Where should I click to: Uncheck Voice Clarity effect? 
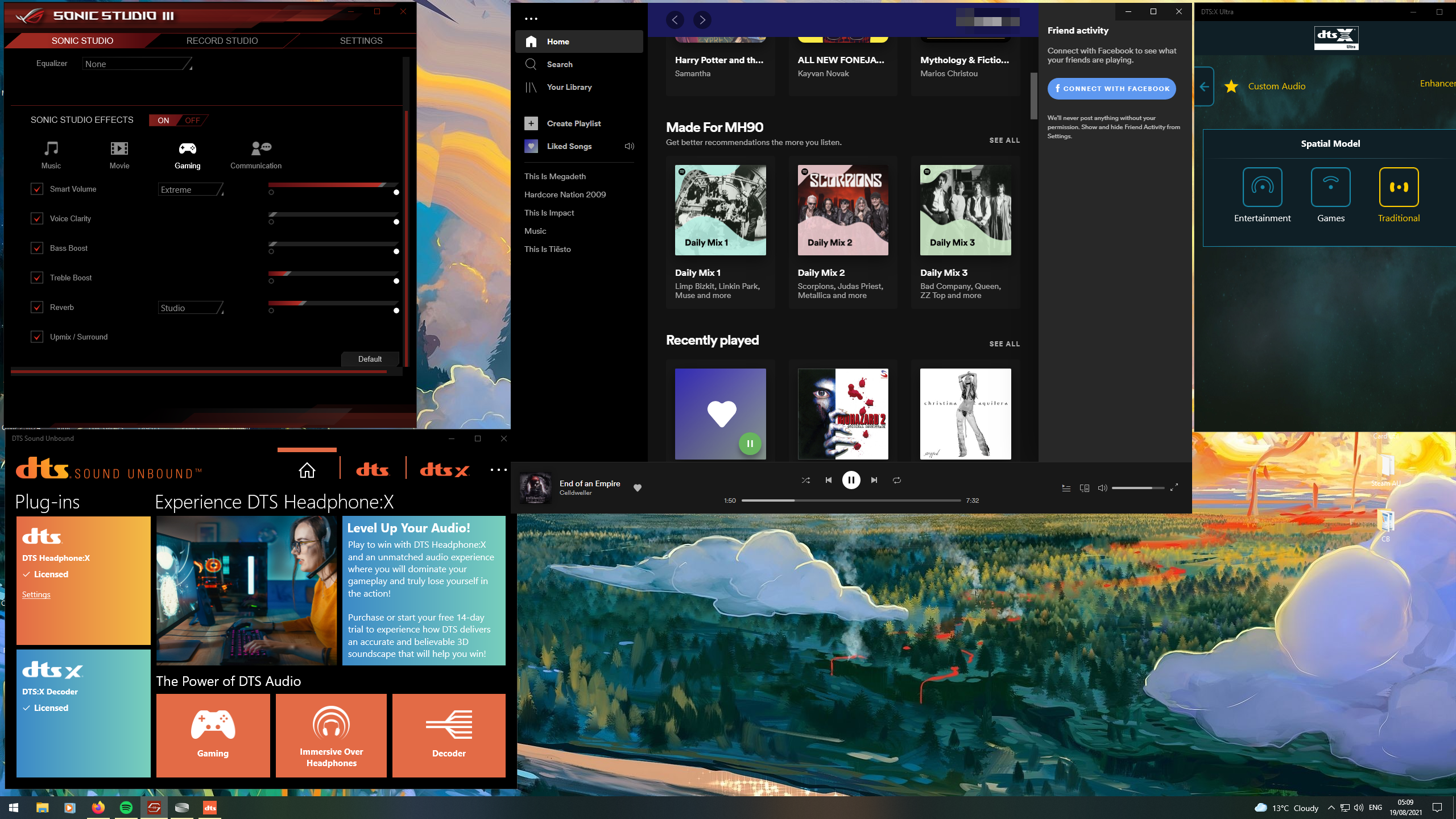point(37,218)
